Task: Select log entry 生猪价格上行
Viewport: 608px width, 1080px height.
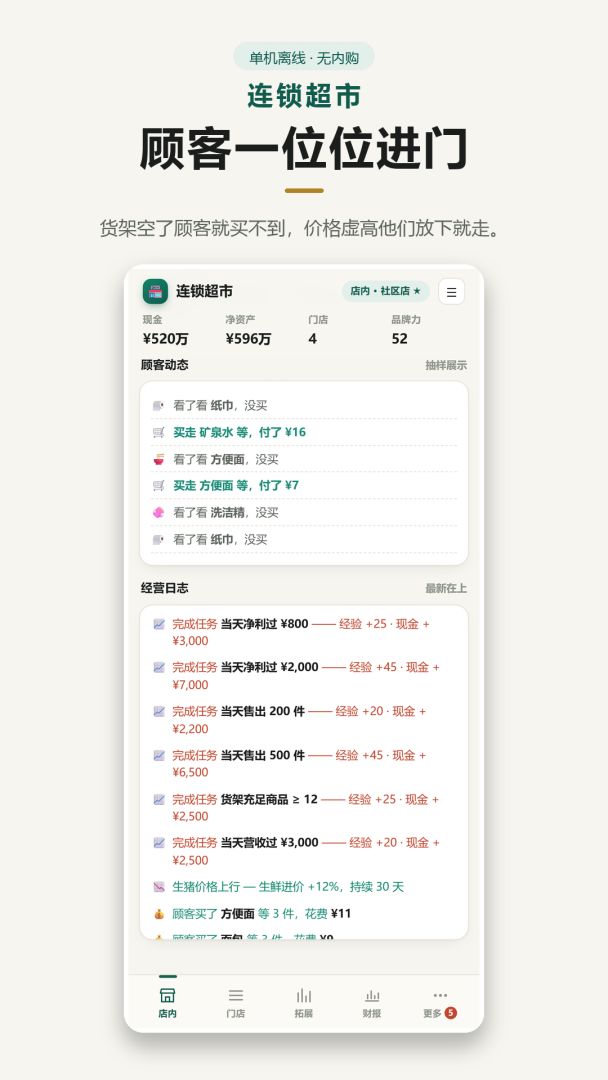Action: pyautogui.click(x=304, y=887)
